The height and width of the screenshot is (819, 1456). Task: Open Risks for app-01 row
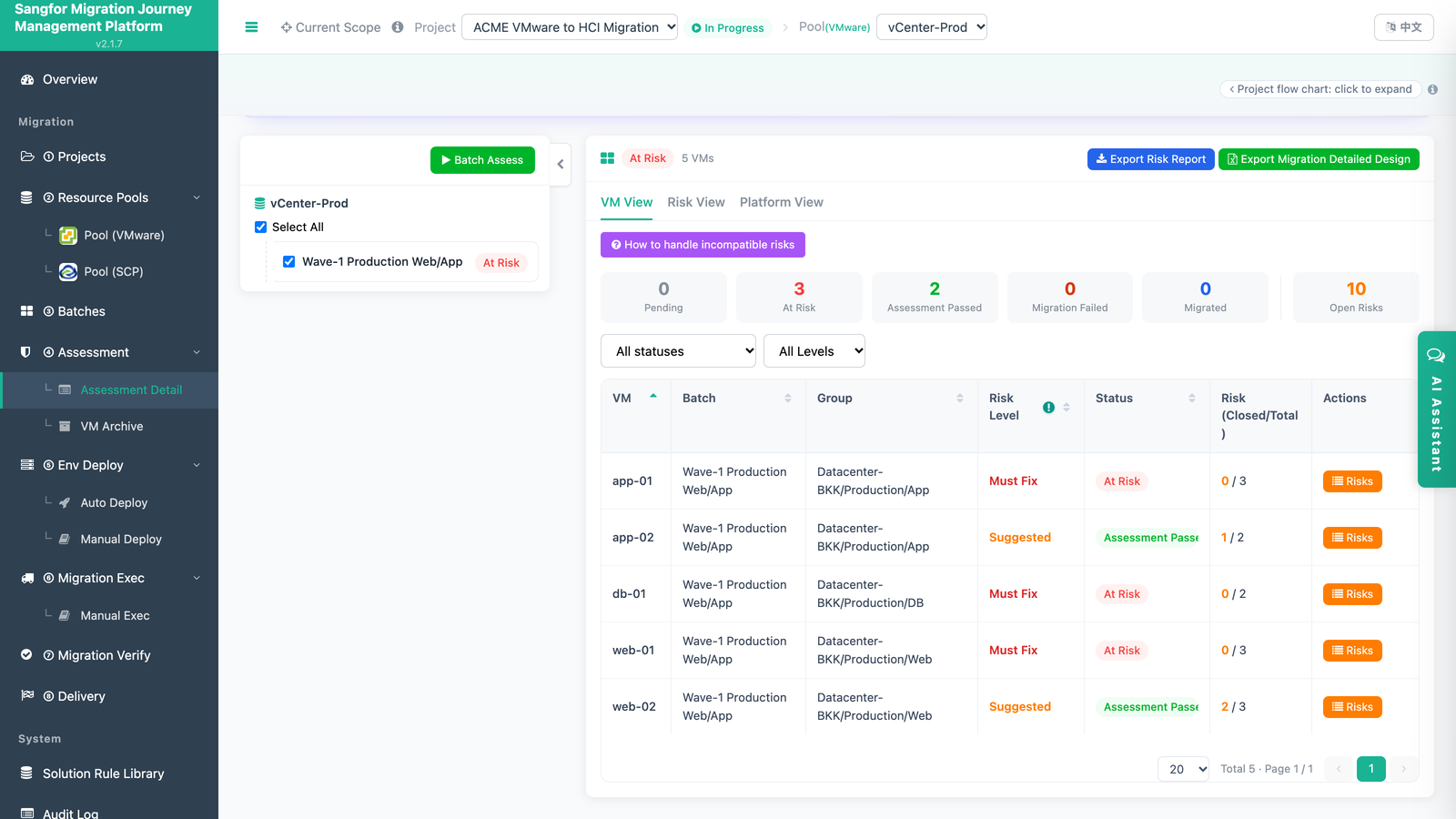pos(1352,481)
